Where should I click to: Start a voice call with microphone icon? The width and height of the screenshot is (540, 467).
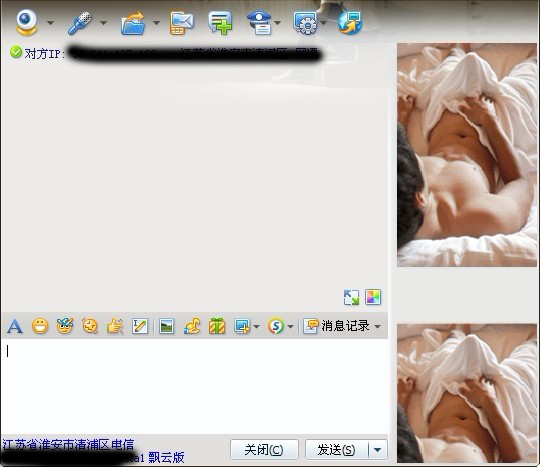[x=80, y=23]
